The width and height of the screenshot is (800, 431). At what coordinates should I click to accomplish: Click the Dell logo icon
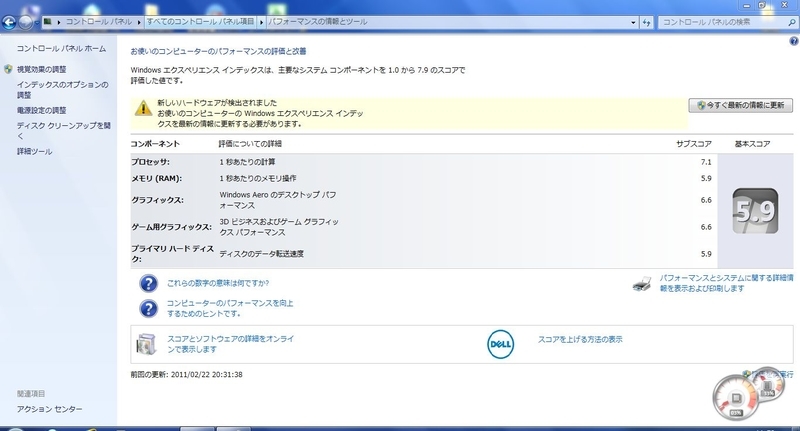pos(501,344)
